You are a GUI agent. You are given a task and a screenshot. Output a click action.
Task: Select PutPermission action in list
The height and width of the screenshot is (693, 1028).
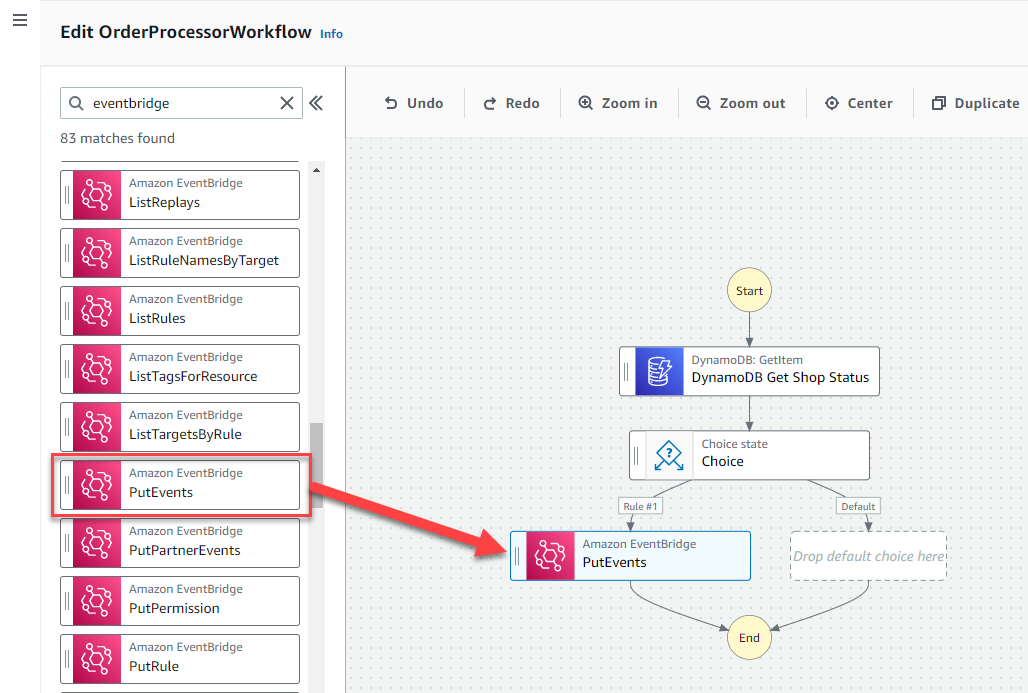pos(180,601)
